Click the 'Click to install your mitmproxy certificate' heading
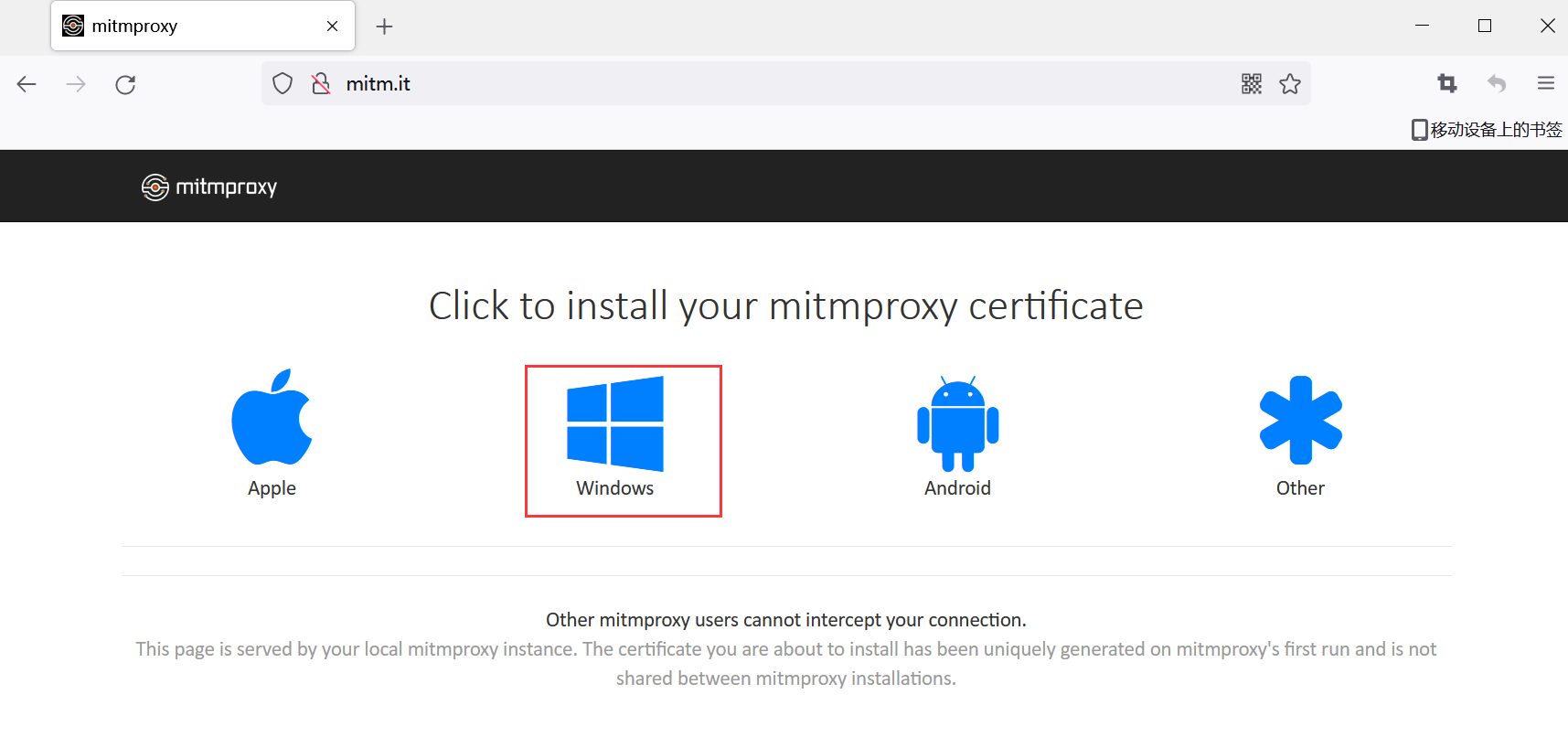The image size is (1568, 748). (786, 306)
